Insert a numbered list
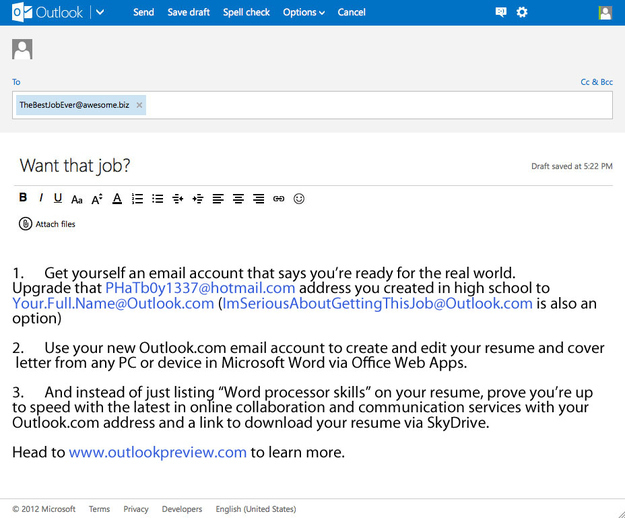This screenshot has width=625, height=518. (137, 198)
